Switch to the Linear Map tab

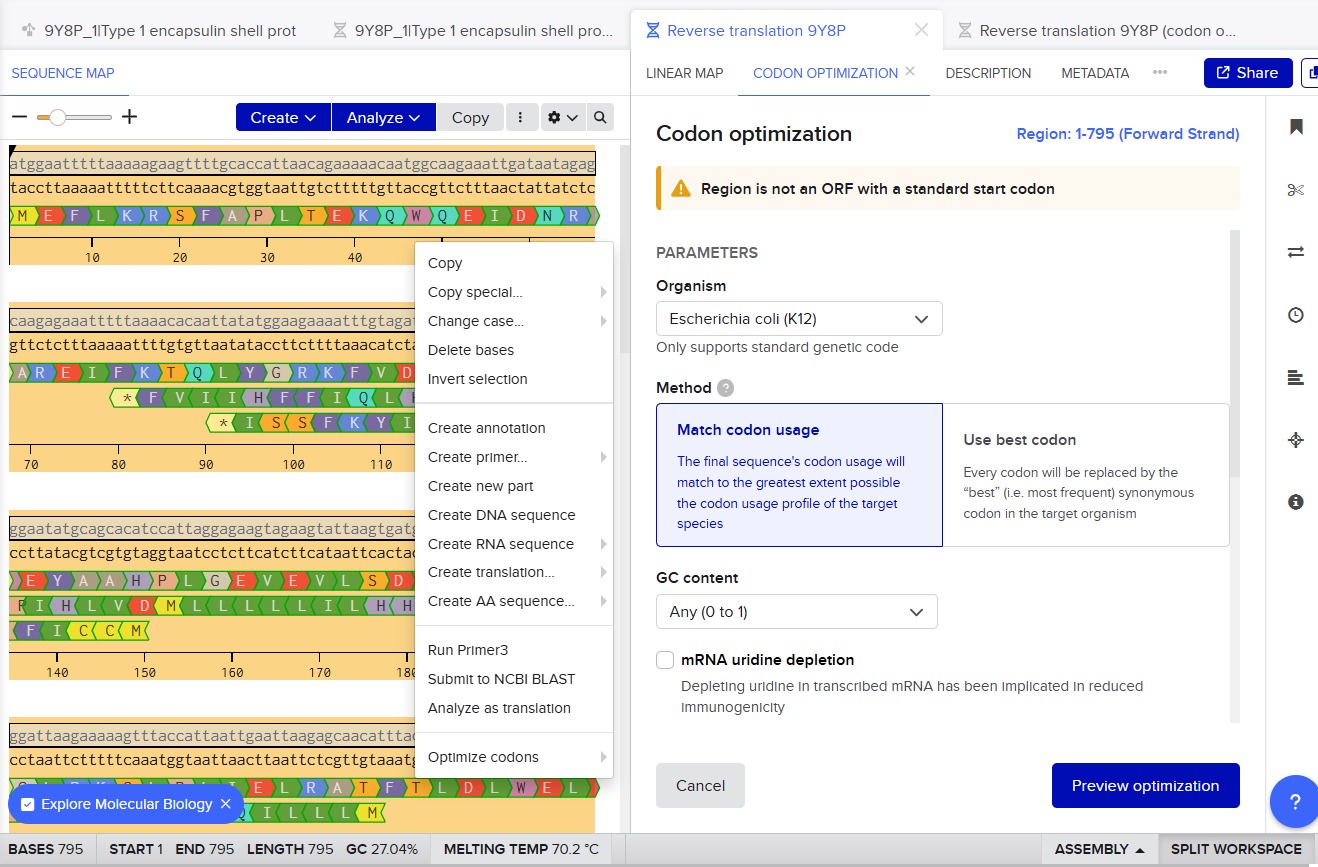click(684, 73)
